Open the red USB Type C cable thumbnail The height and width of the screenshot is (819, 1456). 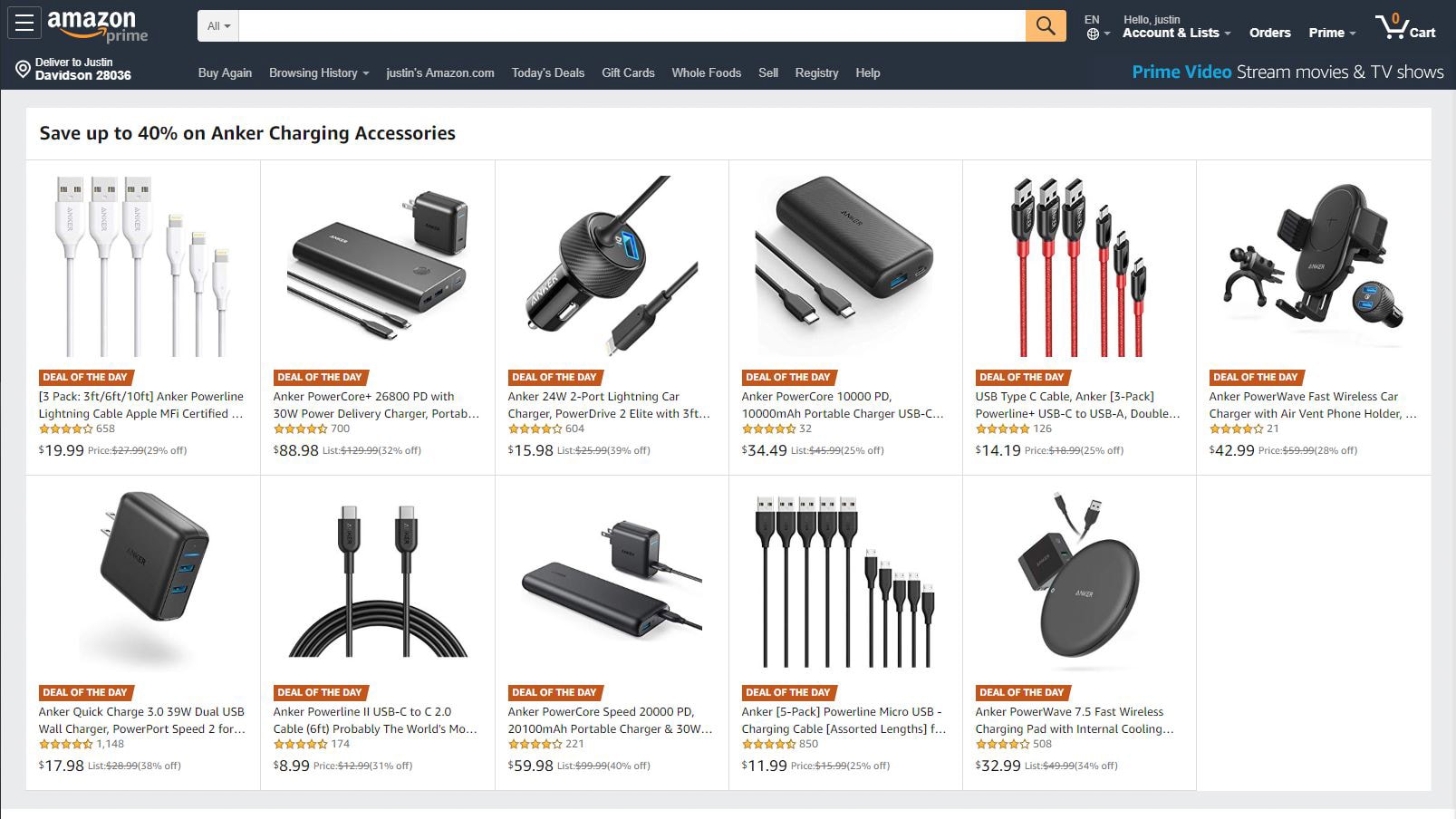click(x=1079, y=266)
